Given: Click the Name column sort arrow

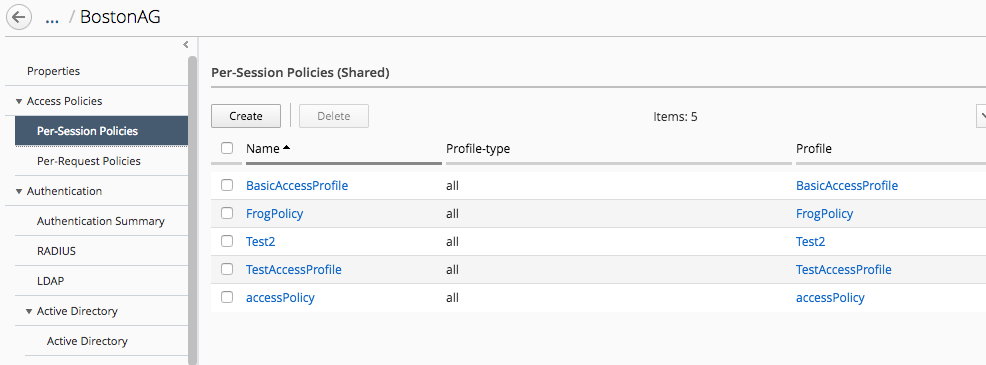Looking at the screenshot, I should (x=287, y=148).
